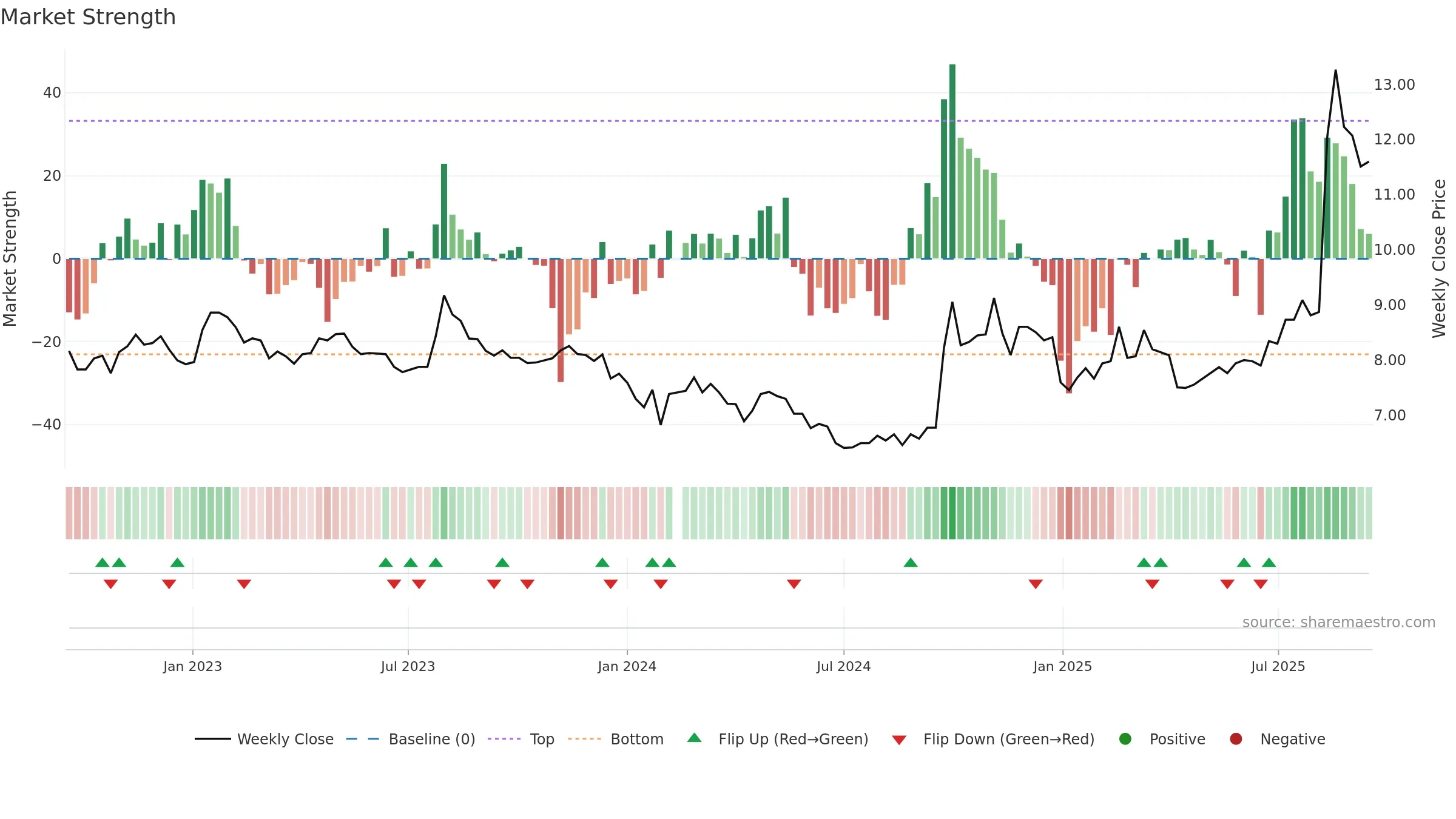Image resolution: width=1456 pixels, height=819 pixels.
Task: Click the 12.00 price axis tick
Action: click(1394, 140)
